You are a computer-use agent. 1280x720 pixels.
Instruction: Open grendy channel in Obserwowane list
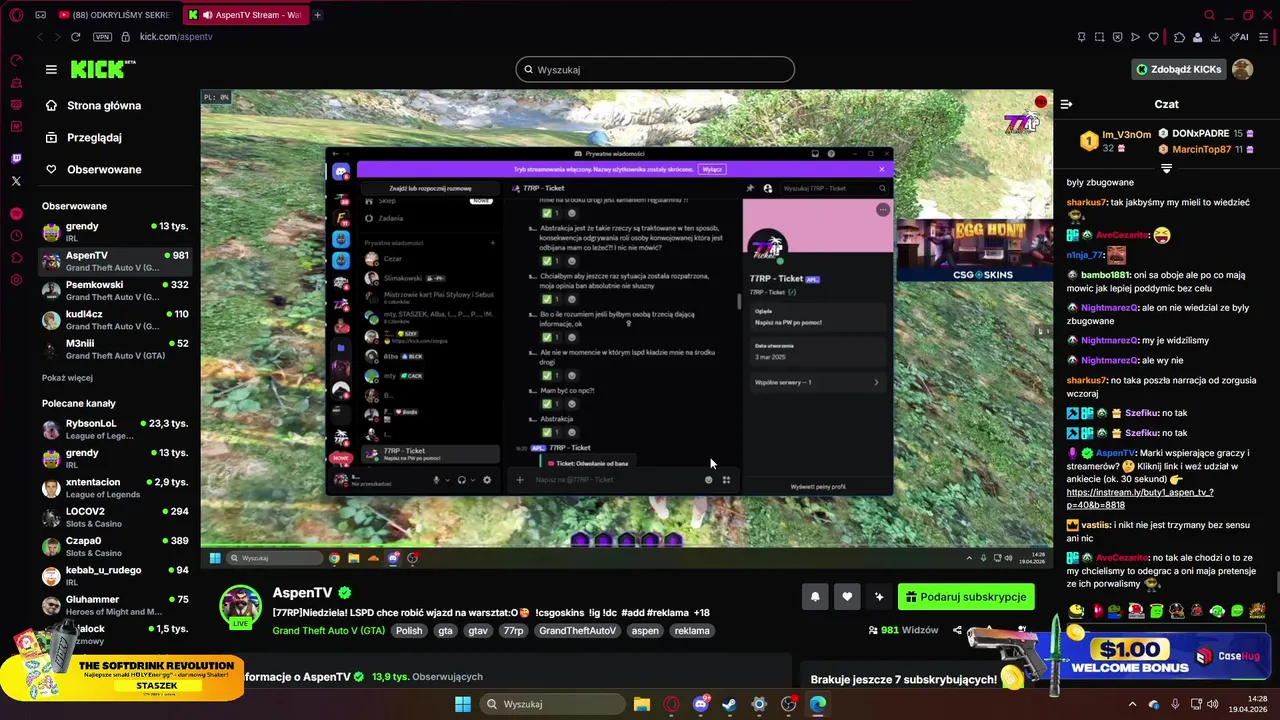coord(116,232)
